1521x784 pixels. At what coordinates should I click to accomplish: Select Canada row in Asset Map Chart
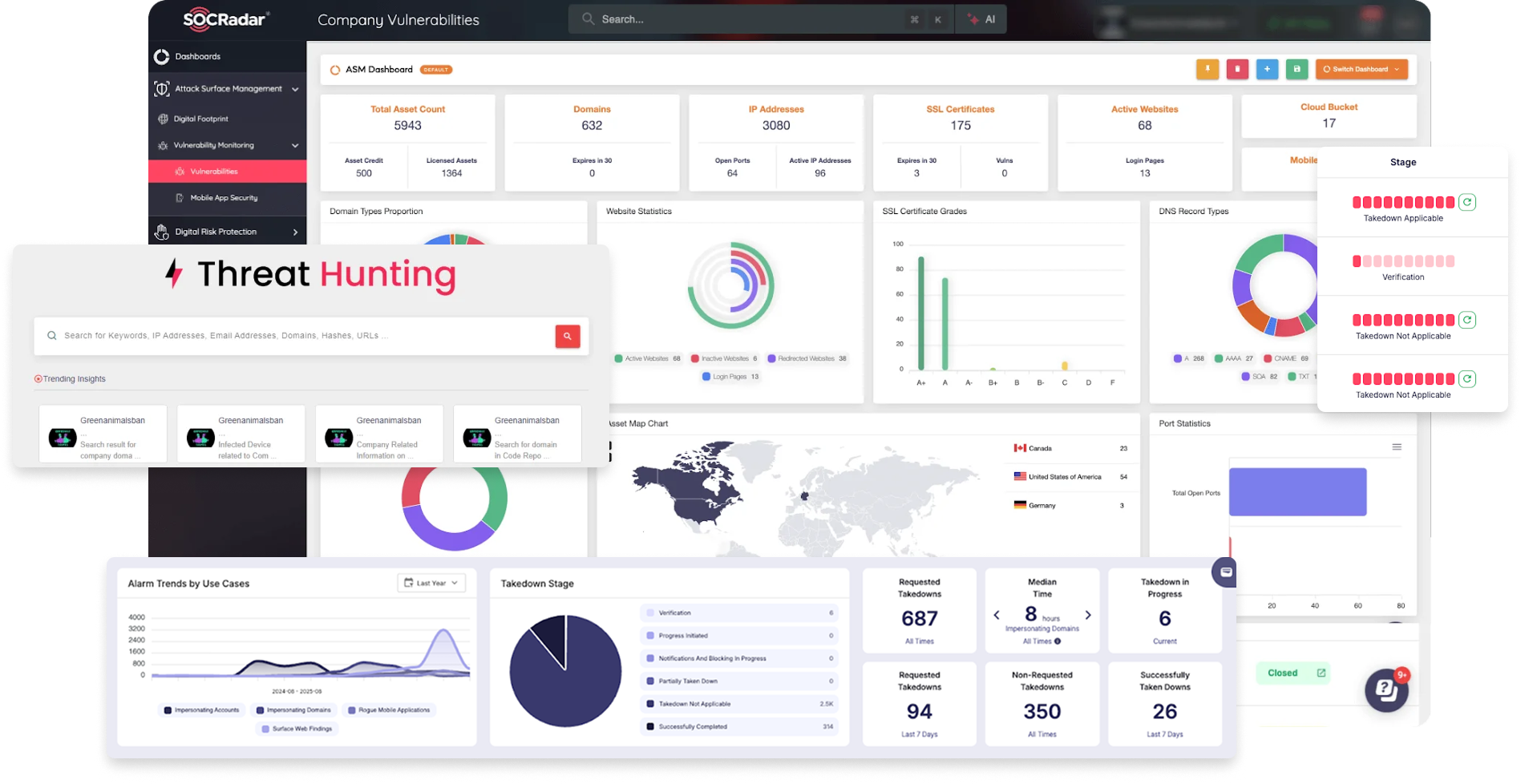[x=1070, y=449]
